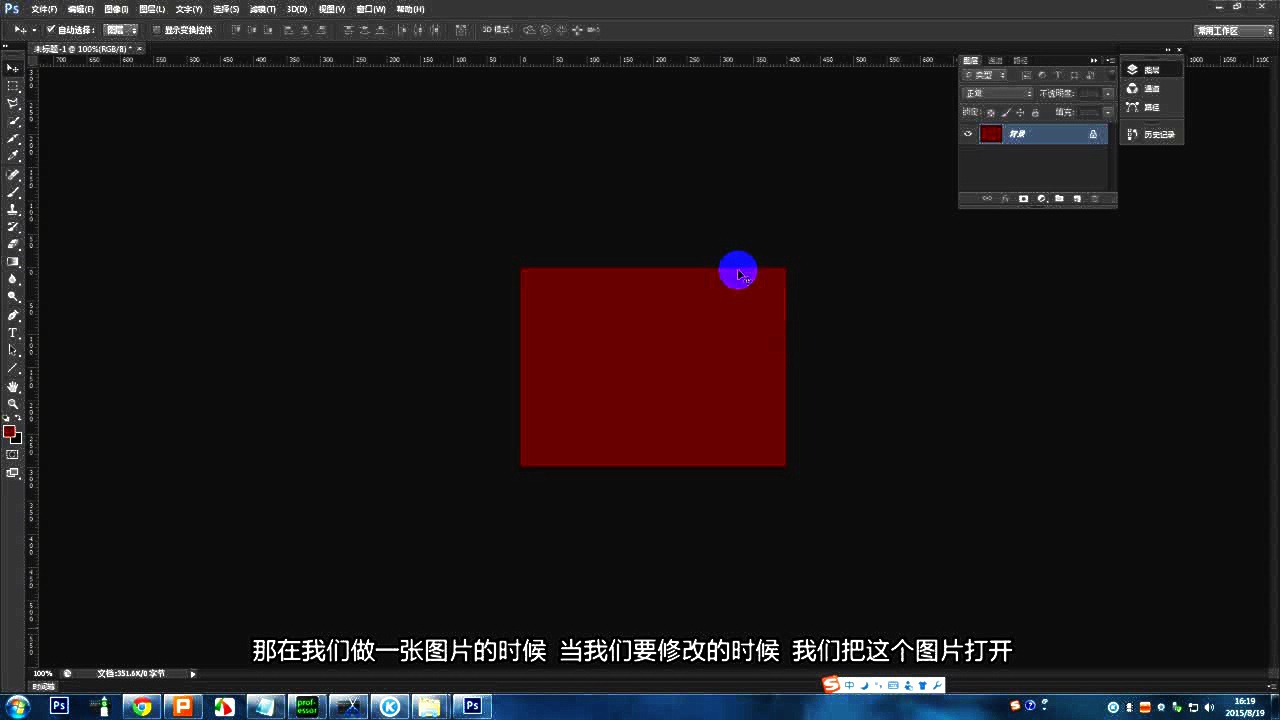Image resolution: width=1280 pixels, height=720 pixels.
Task: Toggle Quick Mask mode icon
Action: 13,454
